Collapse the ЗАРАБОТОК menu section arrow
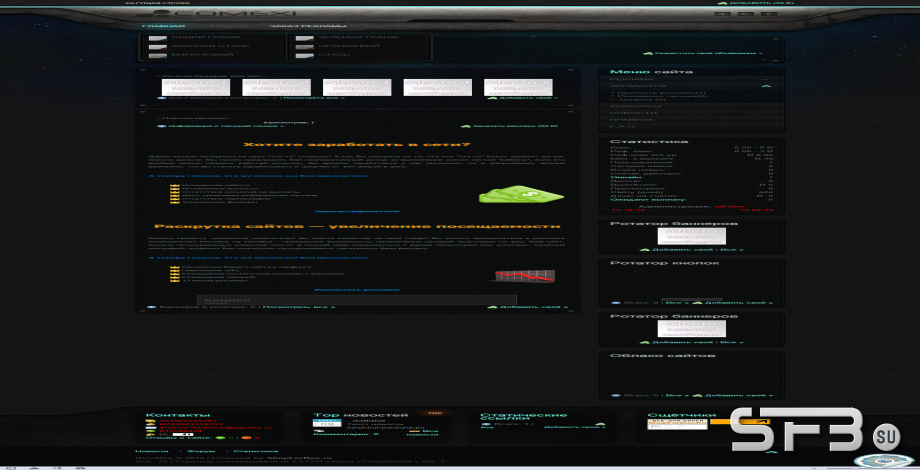 pyautogui.click(x=765, y=86)
